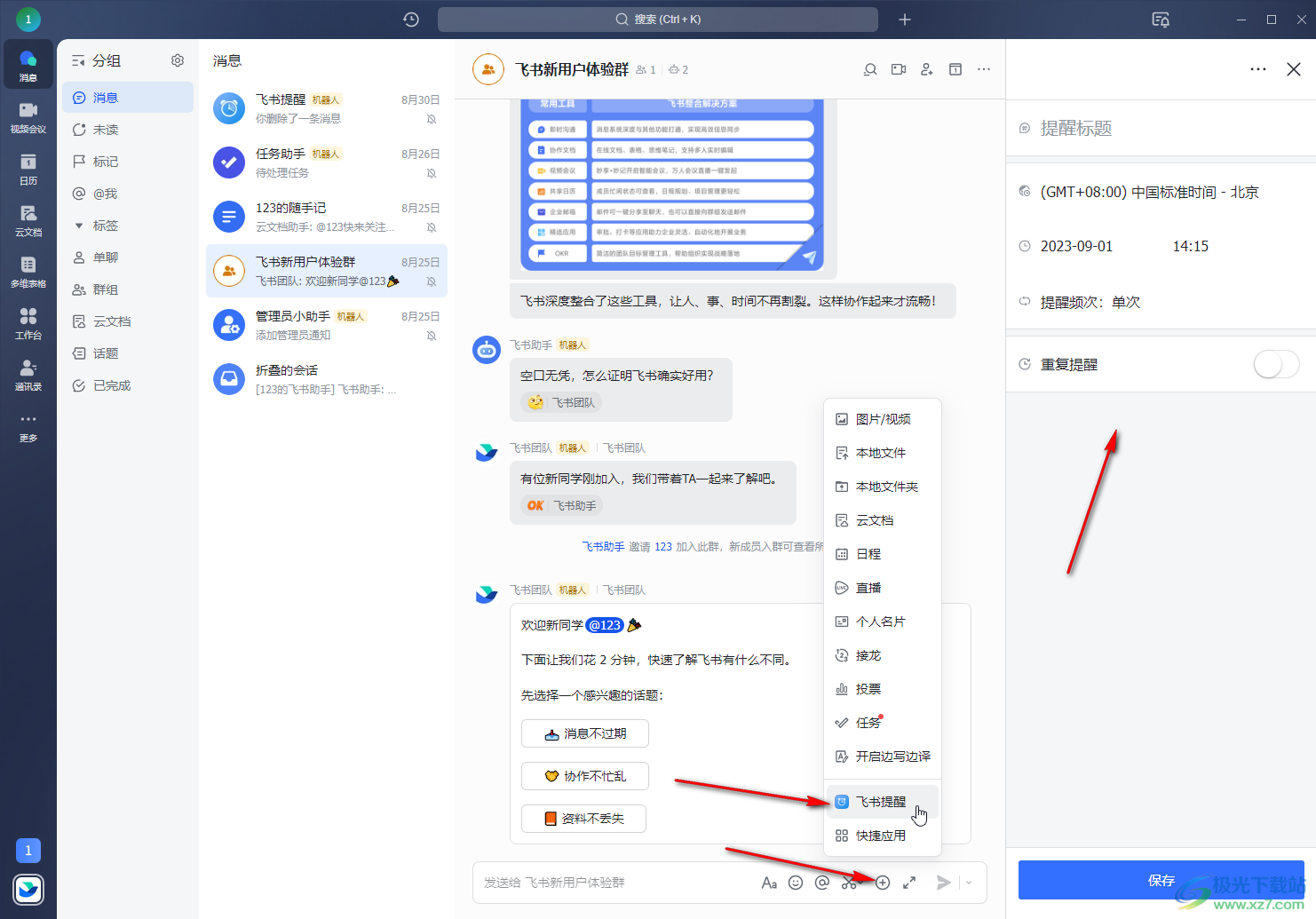Select 开启边写边译 from the plus menu
The width and height of the screenshot is (1316, 919).
[x=883, y=757]
